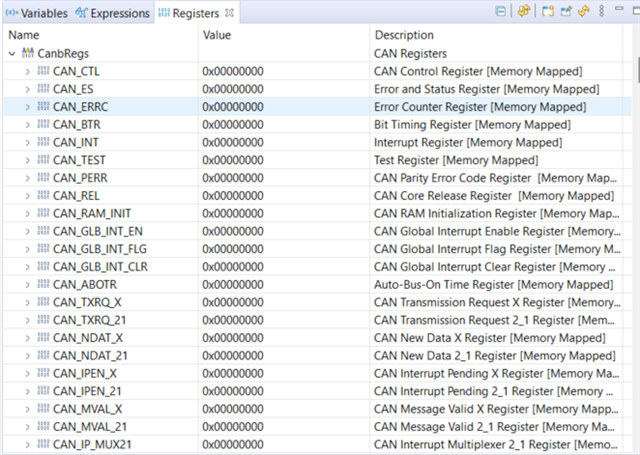640x455 pixels.
Task: Click the Collapse All toolbar icon
Action: [x=501, y=13]
